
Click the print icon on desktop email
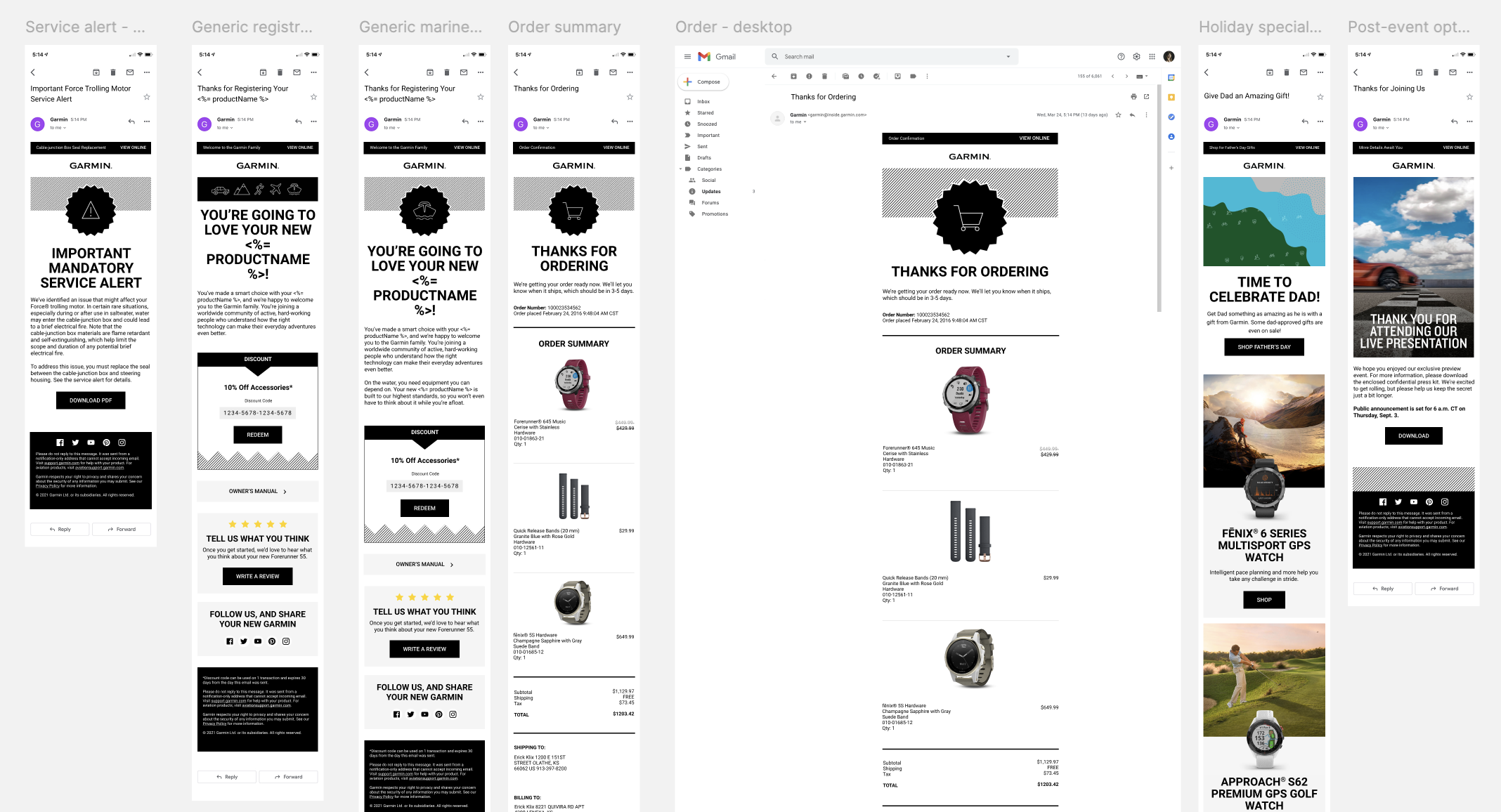pos(1133,97)
